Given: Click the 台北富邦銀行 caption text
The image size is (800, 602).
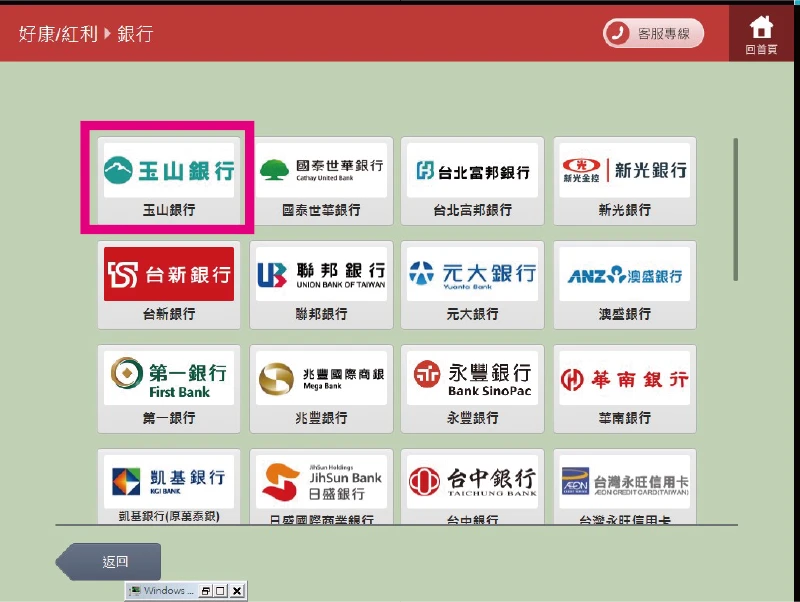Looking at the screenshot, I should click(x=472, y=210).
